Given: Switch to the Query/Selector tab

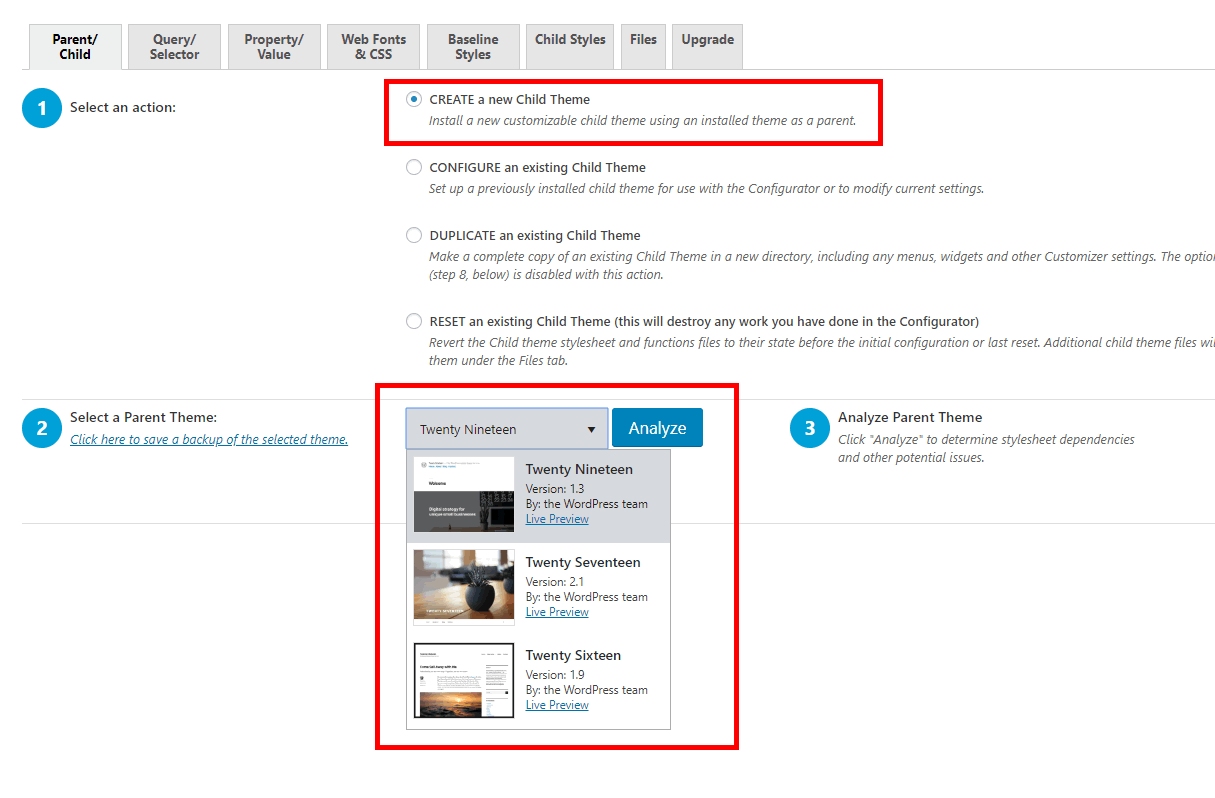Looking at the screenshot, I should tap(175, 47).
